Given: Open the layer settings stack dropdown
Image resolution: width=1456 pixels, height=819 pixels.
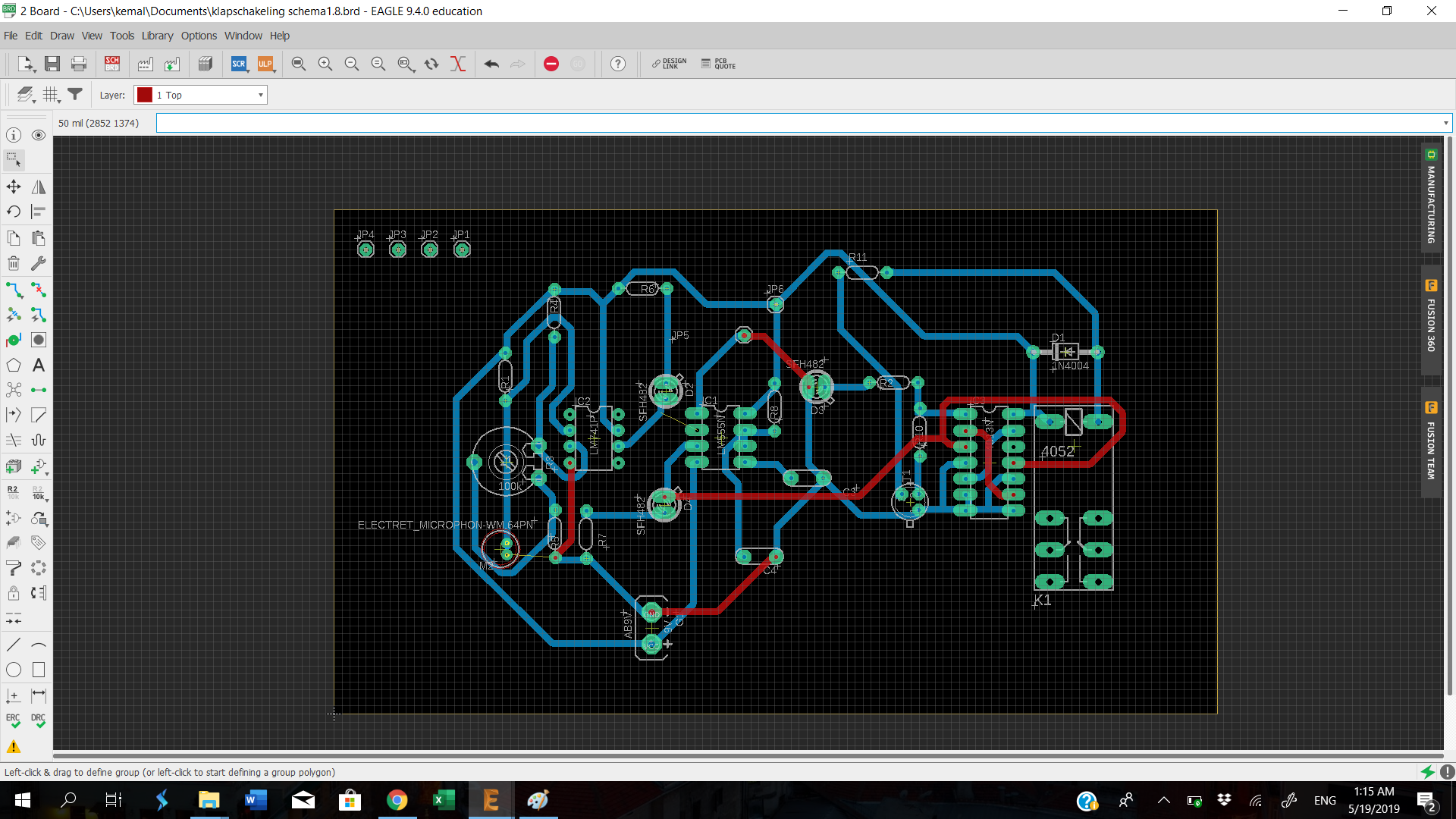Looking at the screenshot, I should [x=27, y=95].
